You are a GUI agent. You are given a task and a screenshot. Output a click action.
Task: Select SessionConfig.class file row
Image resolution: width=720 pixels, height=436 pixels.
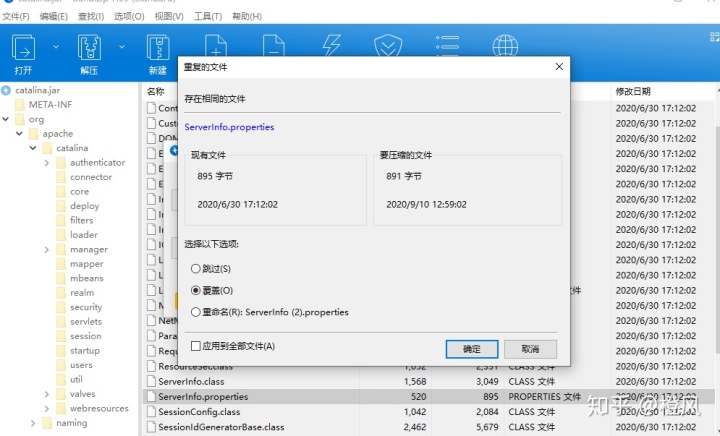coord(429,412)
